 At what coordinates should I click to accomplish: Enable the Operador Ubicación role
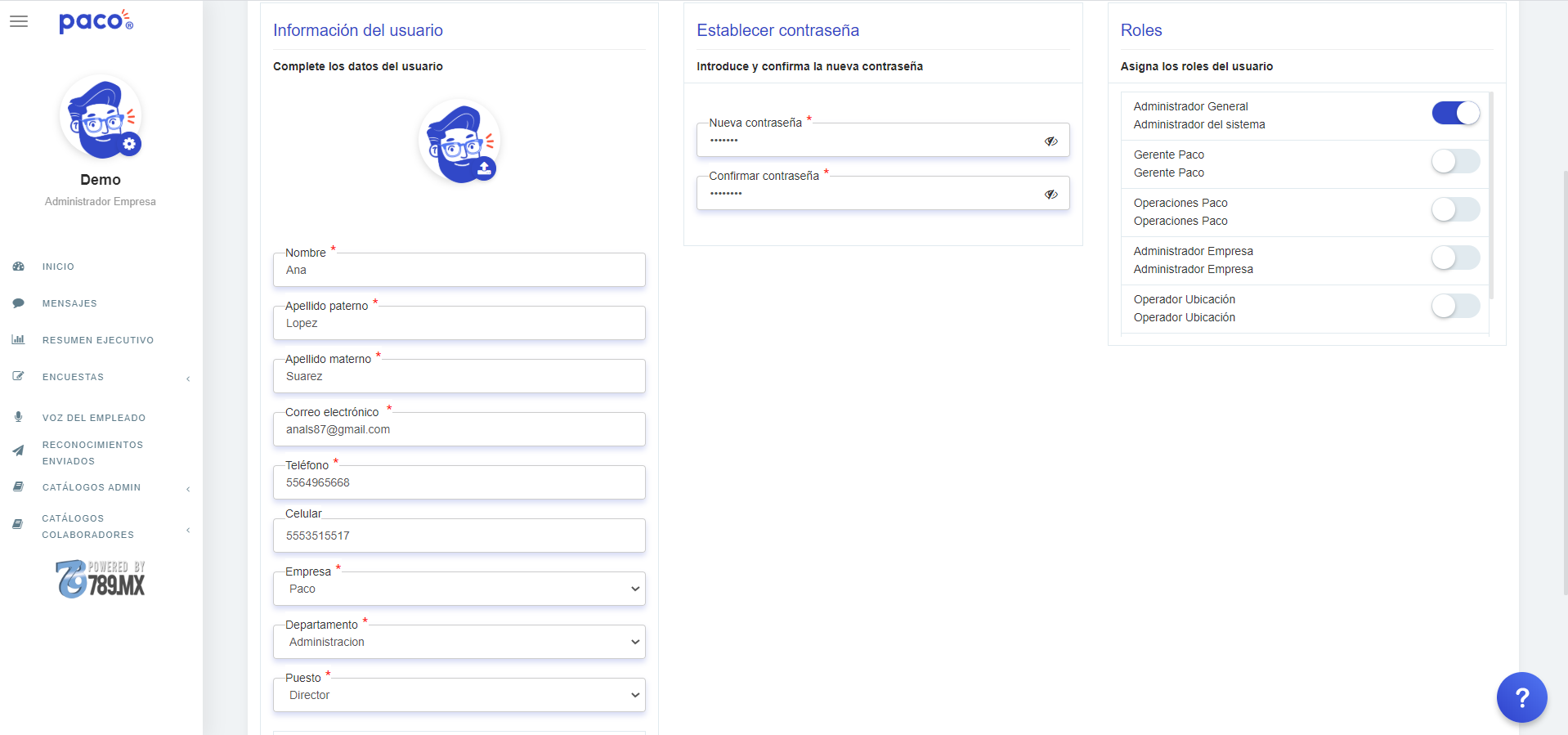(x=1455, y=306)
